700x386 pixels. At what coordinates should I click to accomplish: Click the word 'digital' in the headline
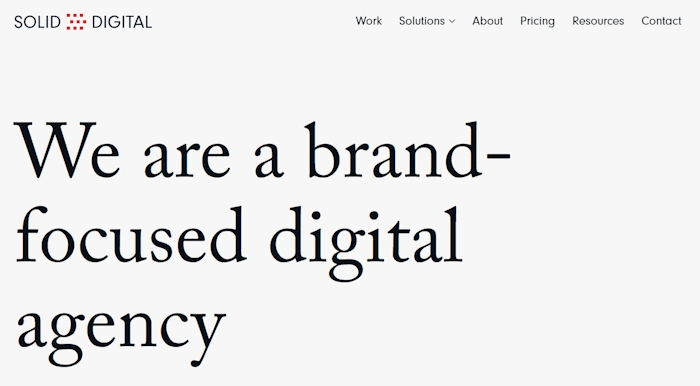click(366, 243)
